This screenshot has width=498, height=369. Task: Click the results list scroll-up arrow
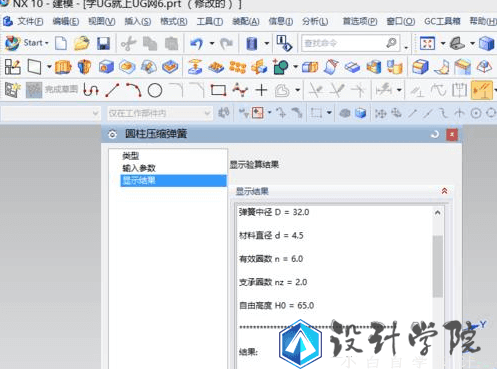[438, 213]
